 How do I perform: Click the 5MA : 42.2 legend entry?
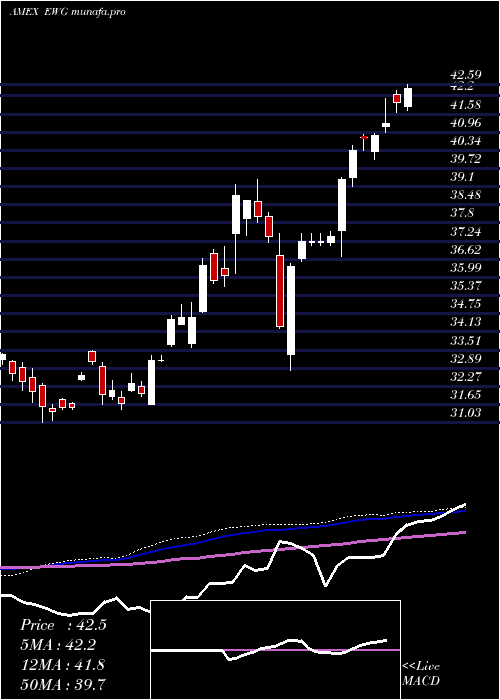[58, 645]
